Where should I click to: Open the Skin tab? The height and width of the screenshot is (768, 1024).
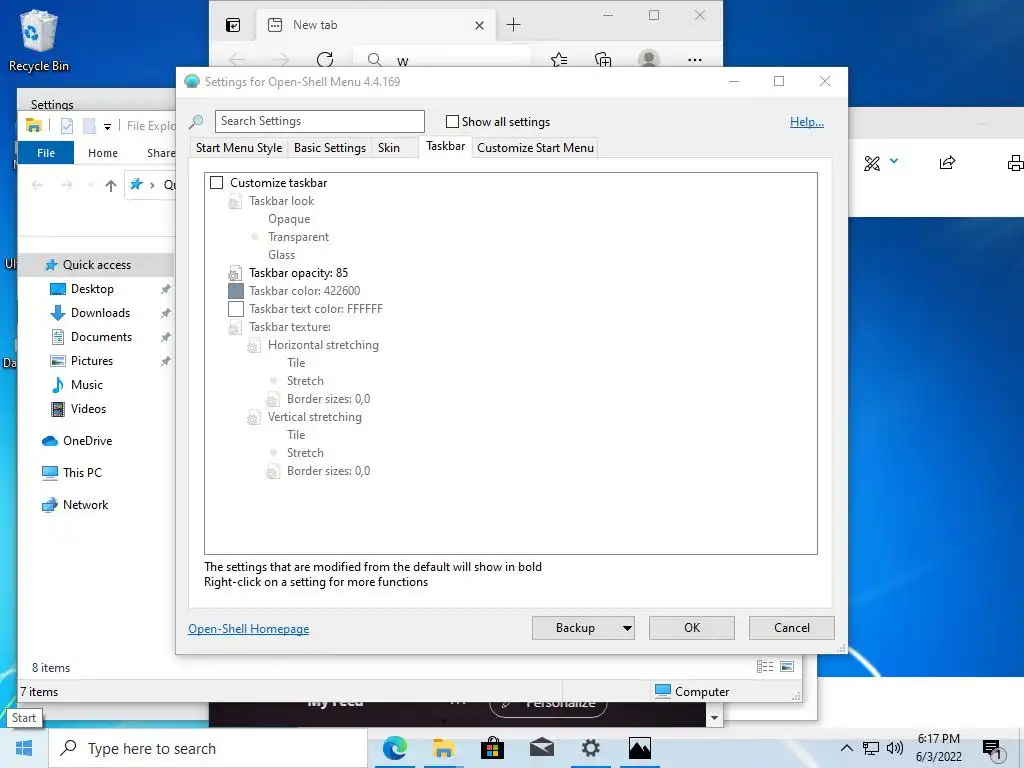coord(389,148)
